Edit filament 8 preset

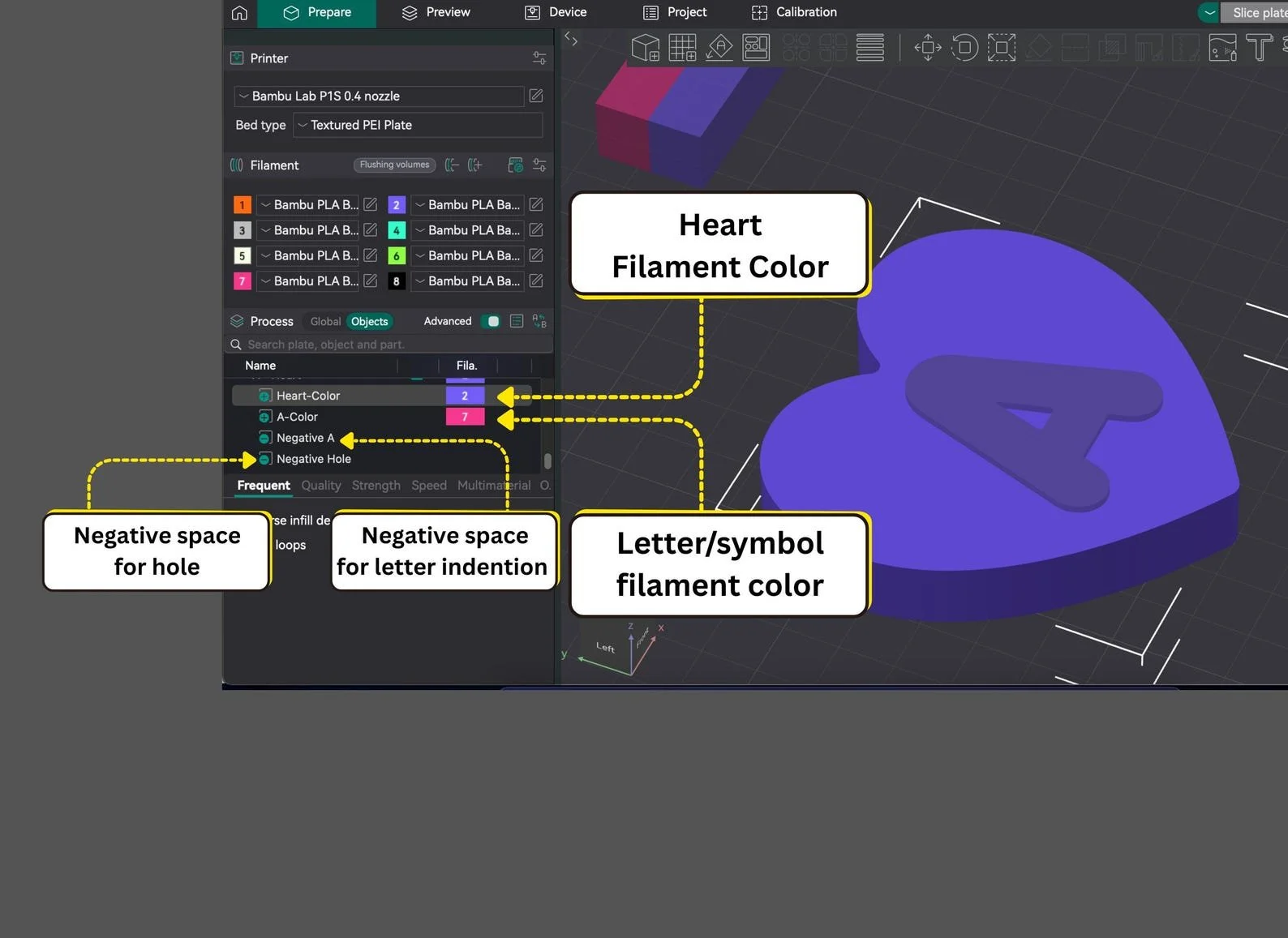coord(536,281)
